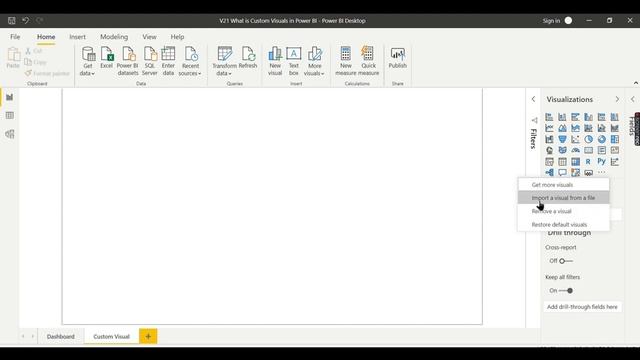Choose Import a visual from a file

click(x=564, y=198)
